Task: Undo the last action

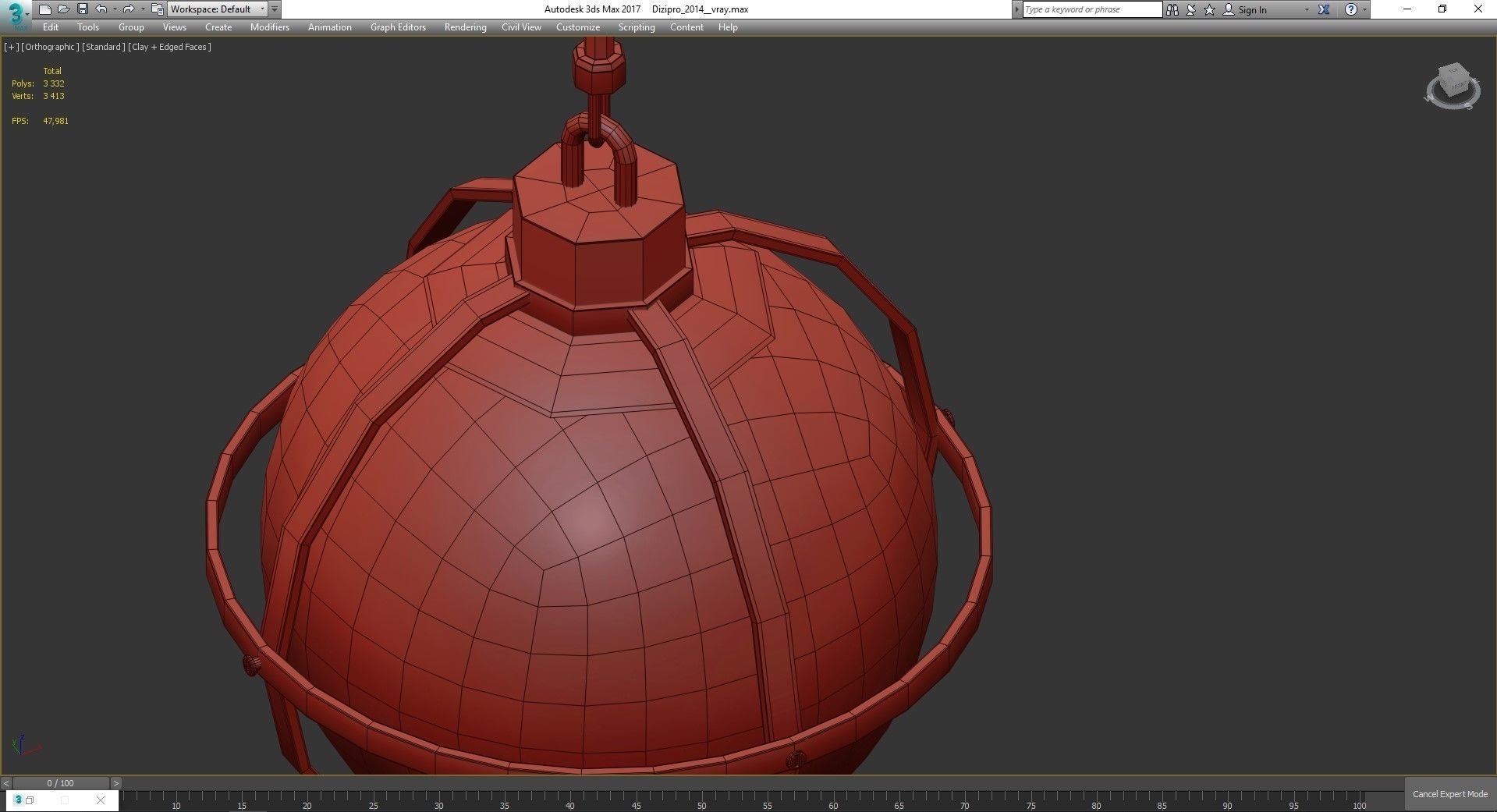Action: [x=101, y=9]
